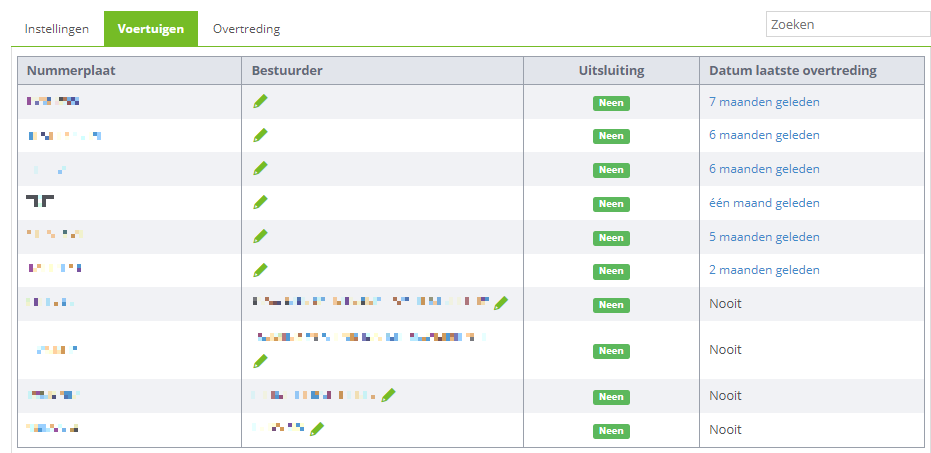Switch to the Instellingen tab
Screen dimensions: 931x453
coord(57,28)
